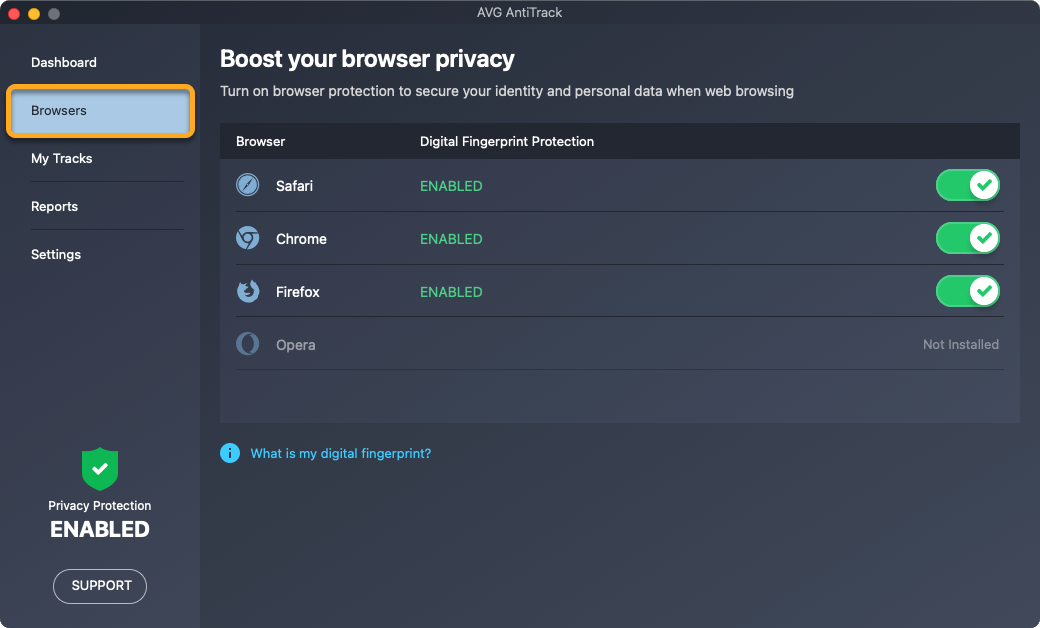Turn off Chrome fingerprint protection toggle
Screen dimensions: 1040x628
pyautogui.click(x=967, y=238)
